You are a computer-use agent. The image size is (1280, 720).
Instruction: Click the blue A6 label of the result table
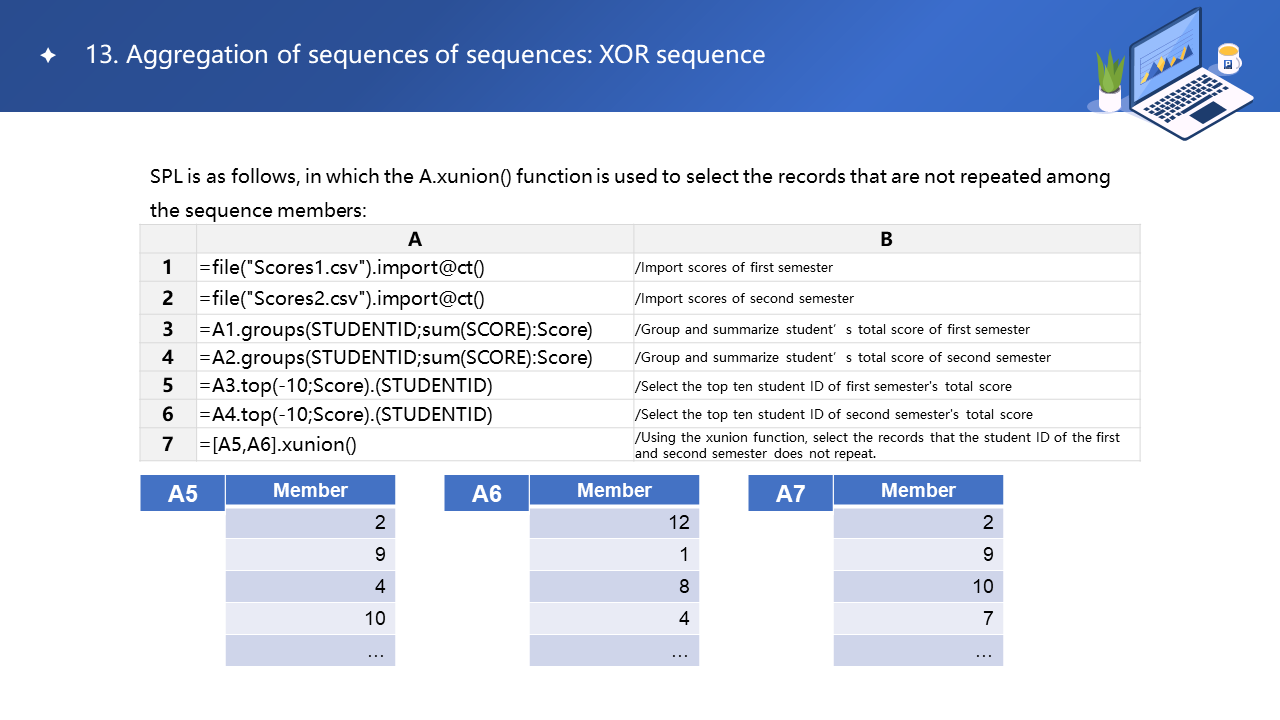[x=487, y=493]
